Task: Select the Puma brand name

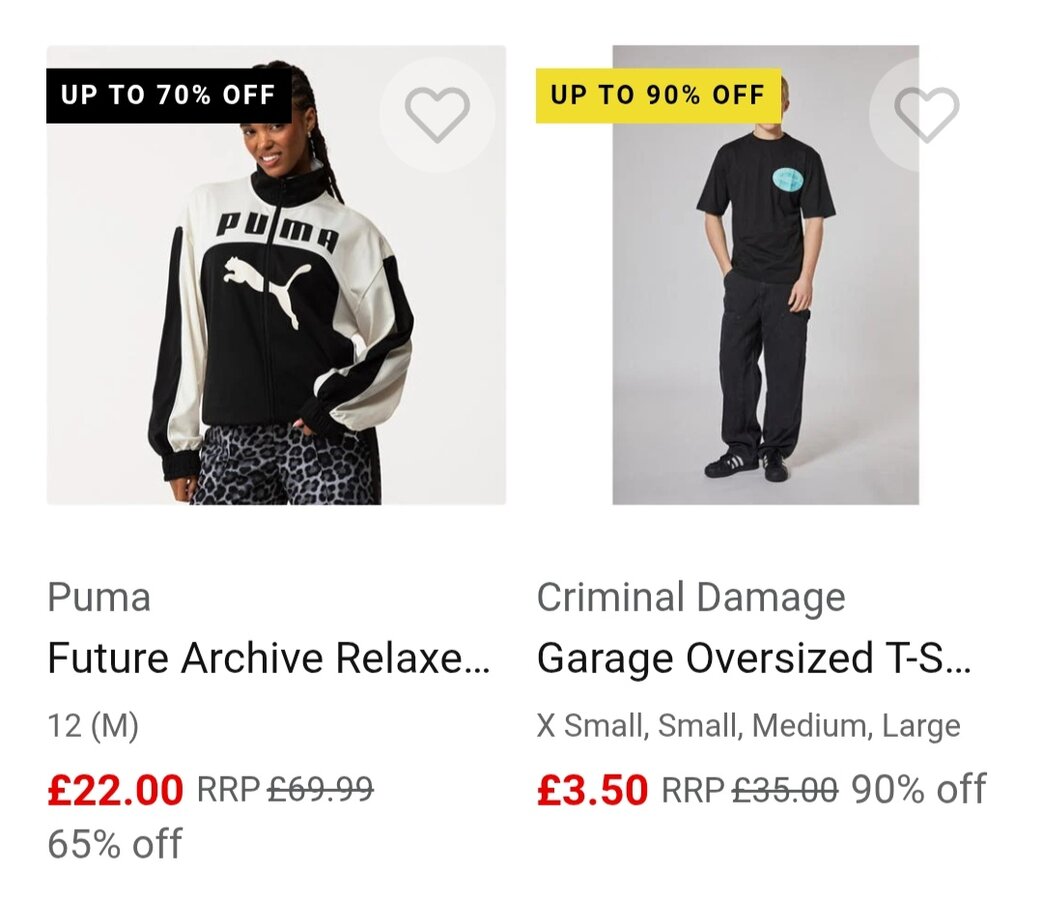Action: (99, 598)
